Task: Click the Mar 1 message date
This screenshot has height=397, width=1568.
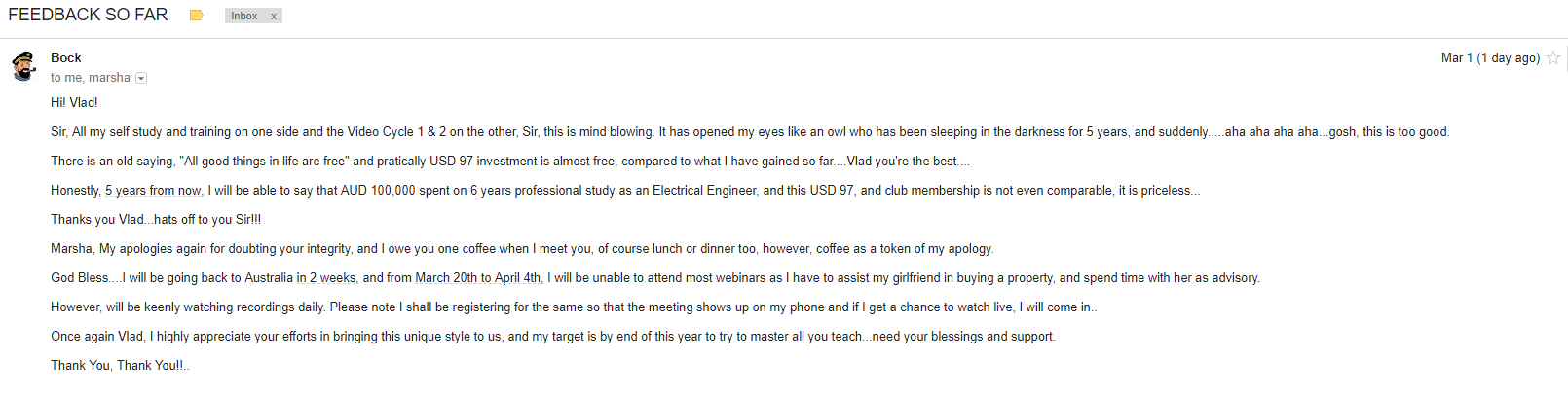Action: pyautogui.click(x=1490, y=58)
